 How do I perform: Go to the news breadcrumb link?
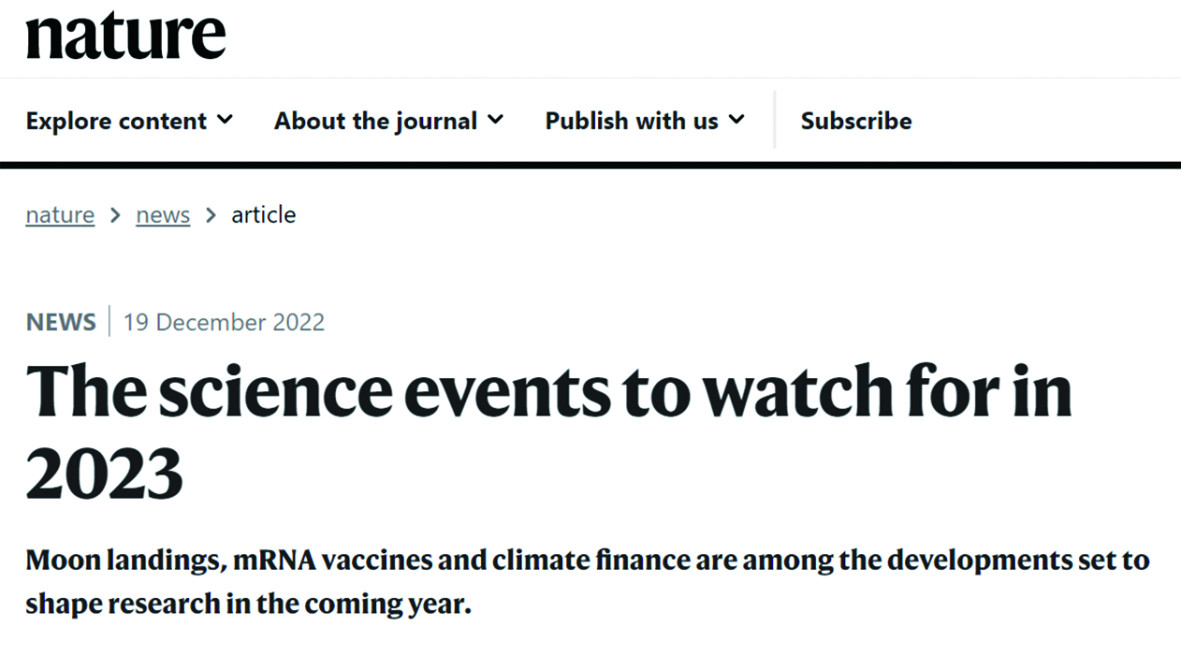point(163,215)
